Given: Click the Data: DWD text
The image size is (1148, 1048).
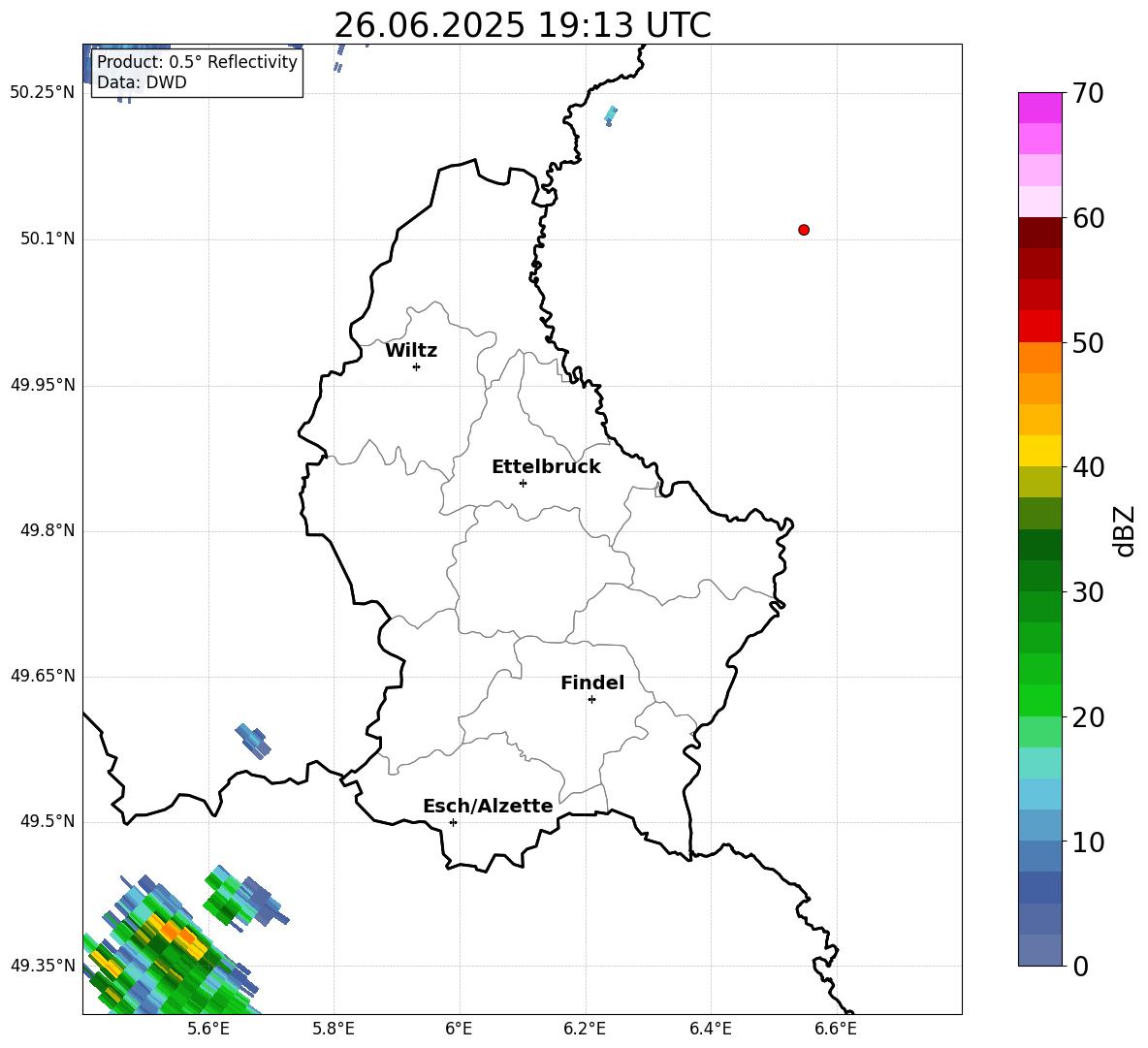Looking at the screenshot, I should tap(142, 82).
